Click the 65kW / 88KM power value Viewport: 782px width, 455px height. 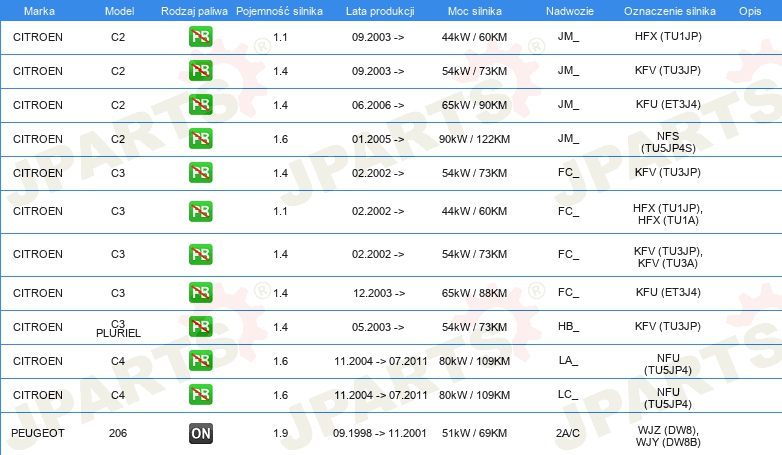[474, 293]
